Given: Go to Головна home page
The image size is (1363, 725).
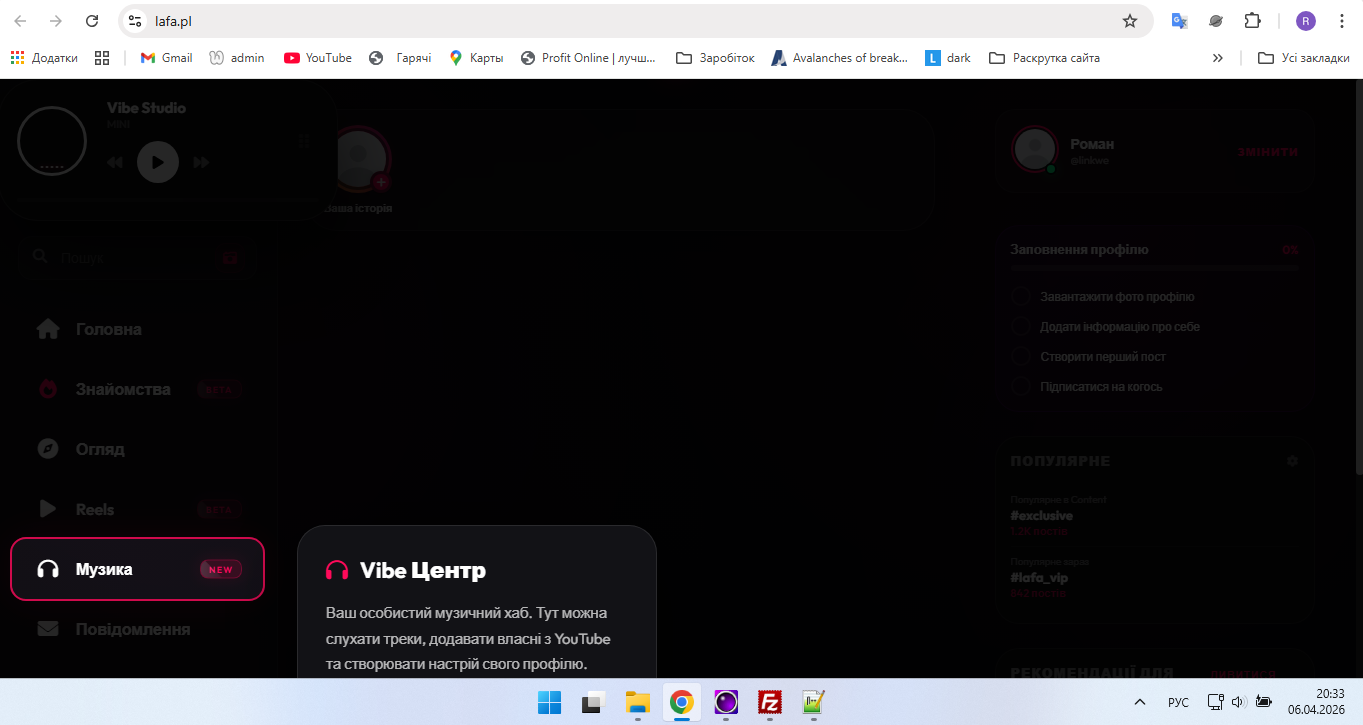Looking at the screenshot, I should pyautogui.click(x=108, y=329).
